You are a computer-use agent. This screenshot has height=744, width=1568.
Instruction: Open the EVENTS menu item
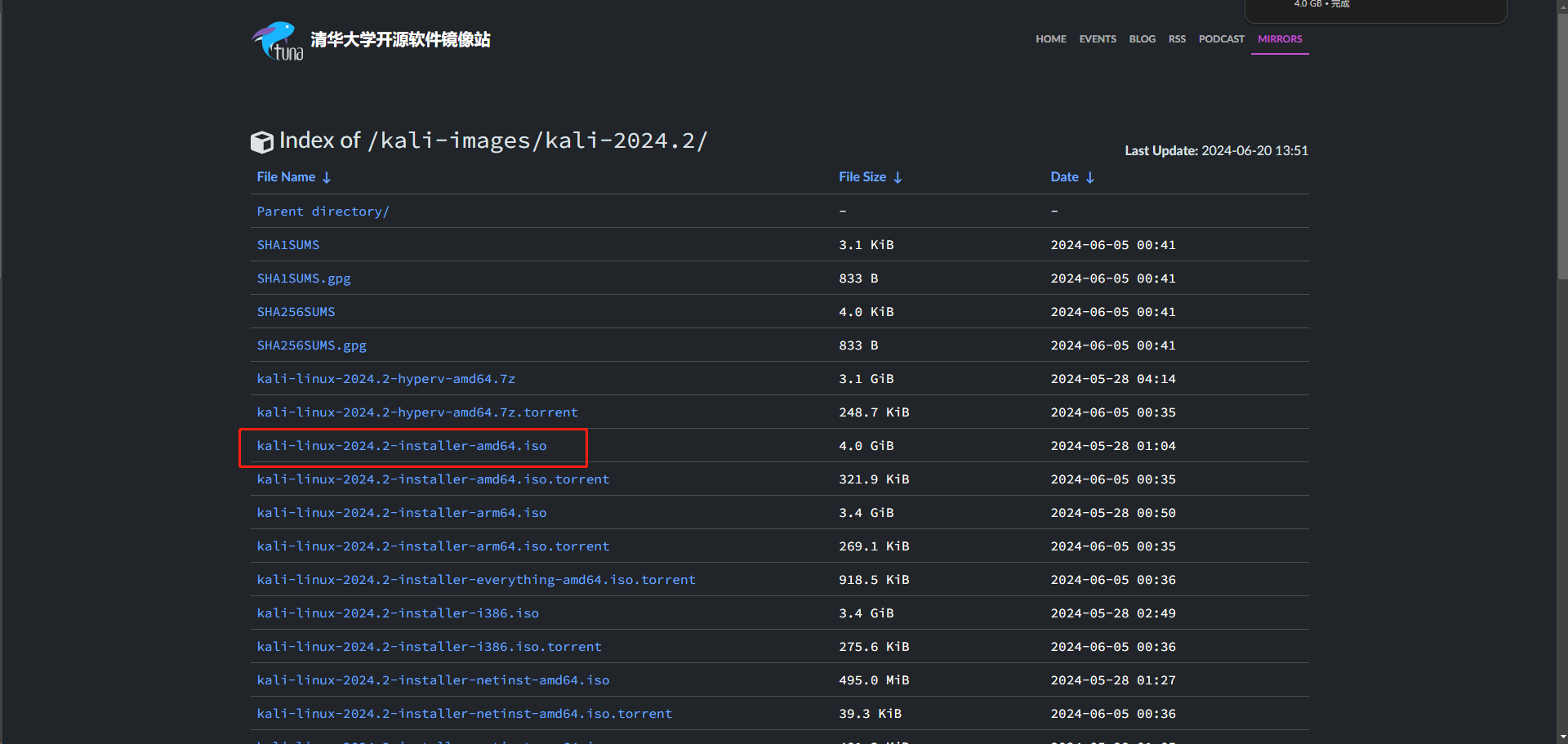point(1098,39)
